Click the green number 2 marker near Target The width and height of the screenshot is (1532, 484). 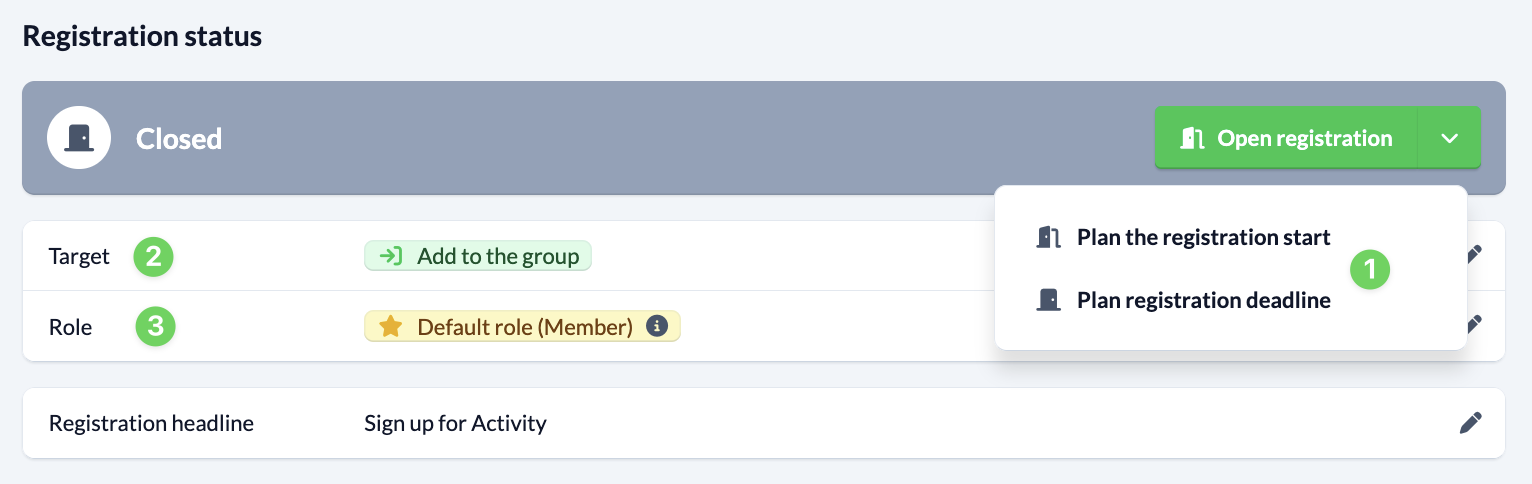pos(154,256)
